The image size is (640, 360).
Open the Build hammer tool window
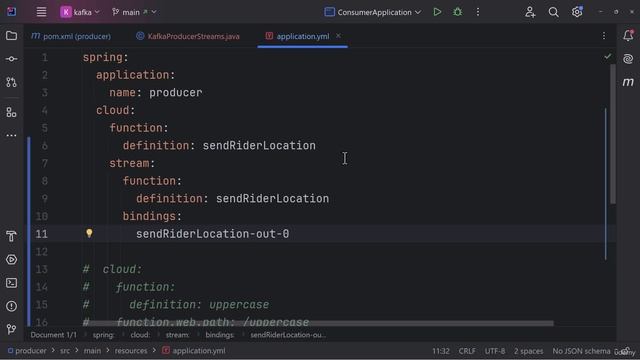click(x=11, y=236)
